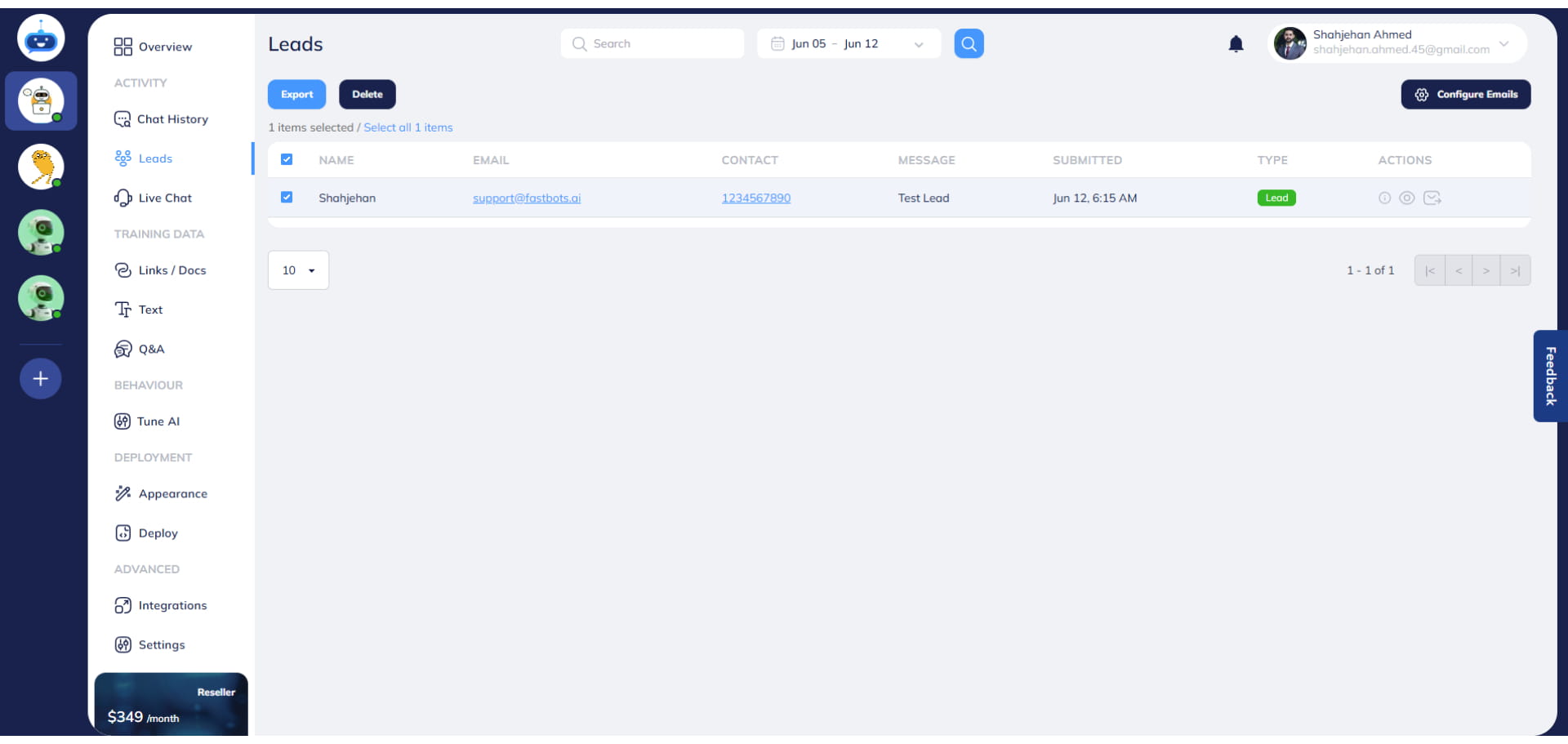Click the eye icon to view the lead
The image size is (1568, 744).
coord(1408,198)
